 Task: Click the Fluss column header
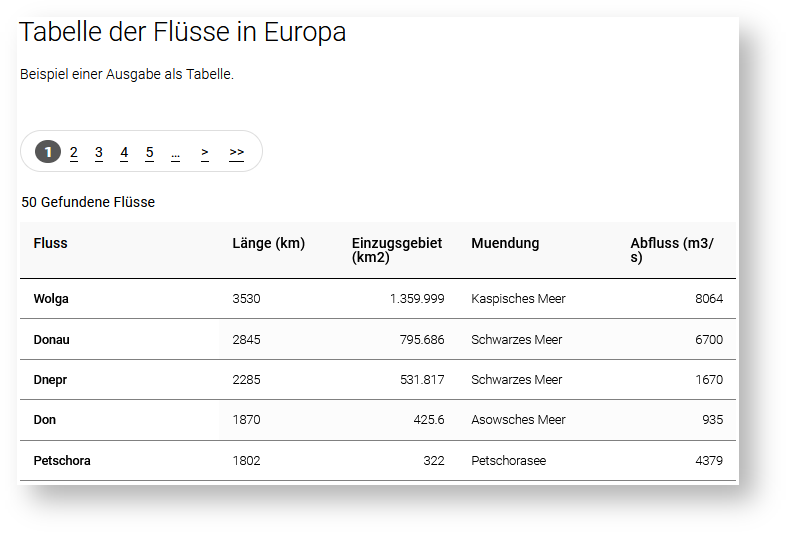50,243
